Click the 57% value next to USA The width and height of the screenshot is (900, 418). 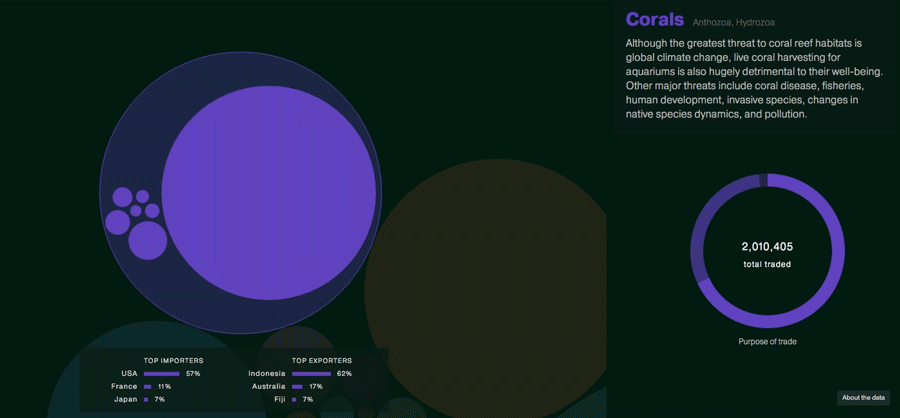pos(192,374)
